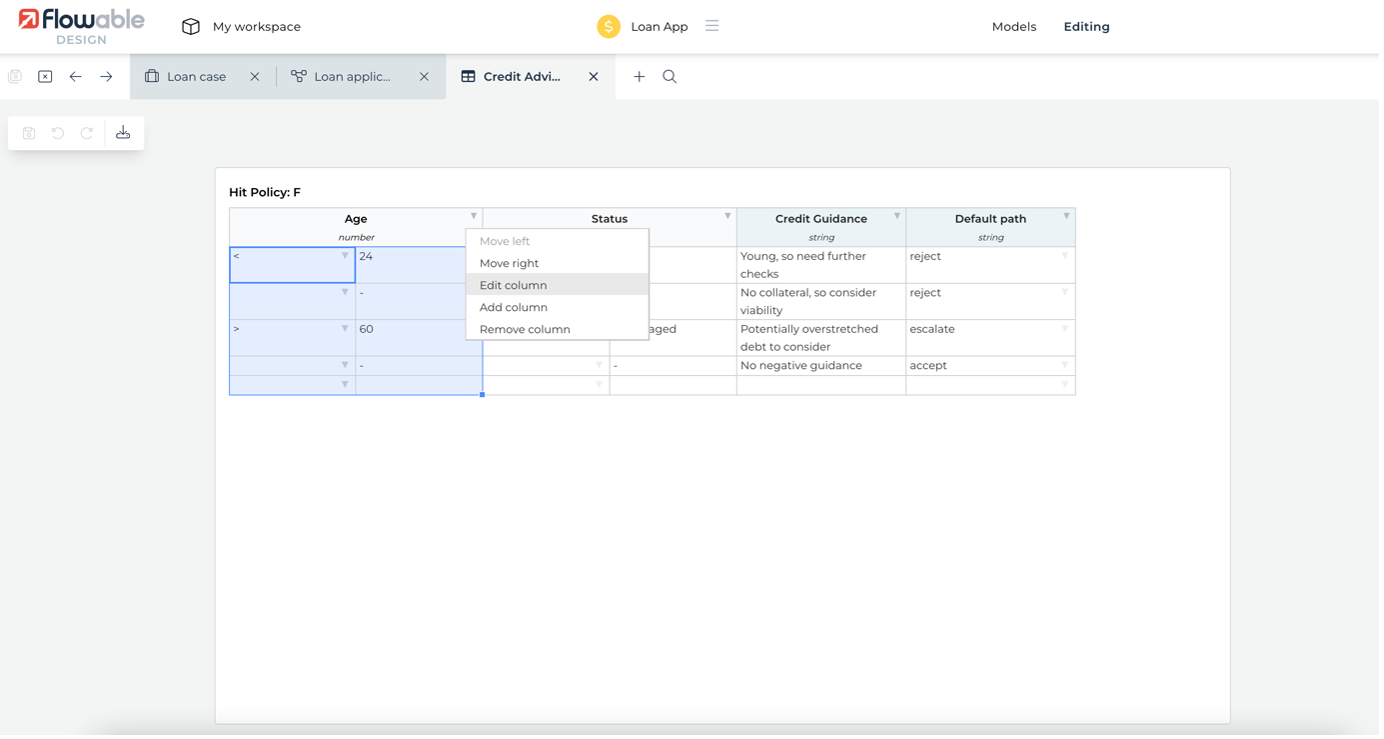Image resolution: width=1384 pixels, height=739 pixels.
Task: Click the Hit Policy: F label
Action: (x=265, y=192)
